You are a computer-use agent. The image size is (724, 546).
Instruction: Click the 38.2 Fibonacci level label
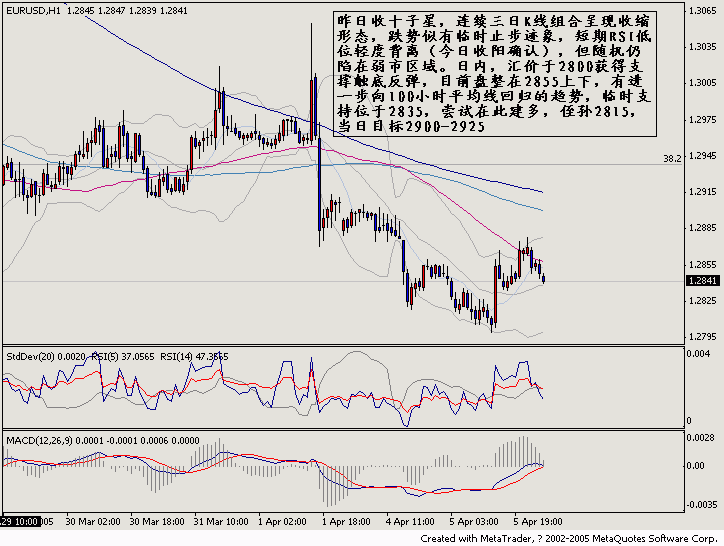(672, 159)
